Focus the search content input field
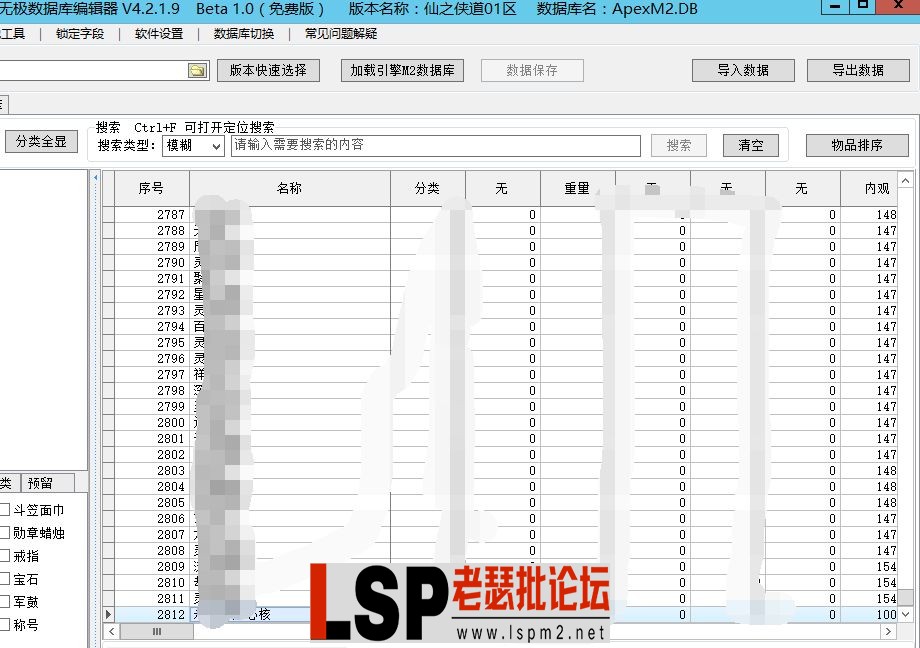920x648 pixels. pos(435,146)
